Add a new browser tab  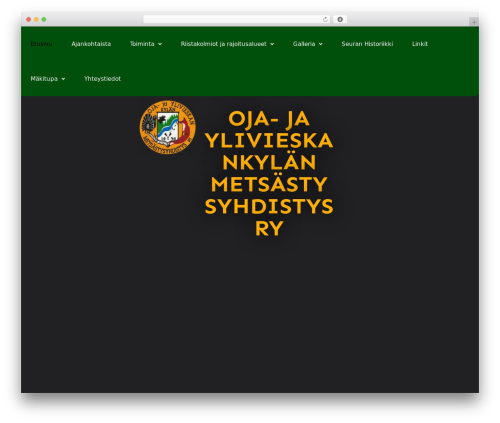coord(474,22)
